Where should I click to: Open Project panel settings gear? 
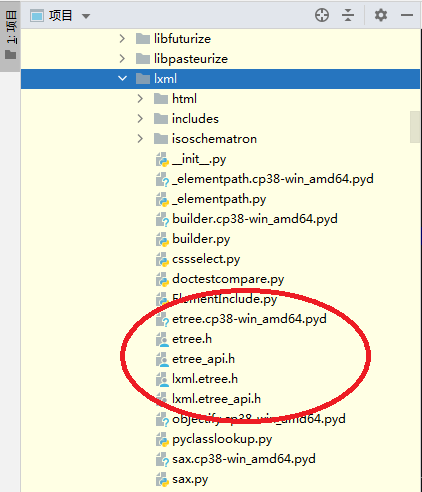pyautogui.click(x=381, y=15)
